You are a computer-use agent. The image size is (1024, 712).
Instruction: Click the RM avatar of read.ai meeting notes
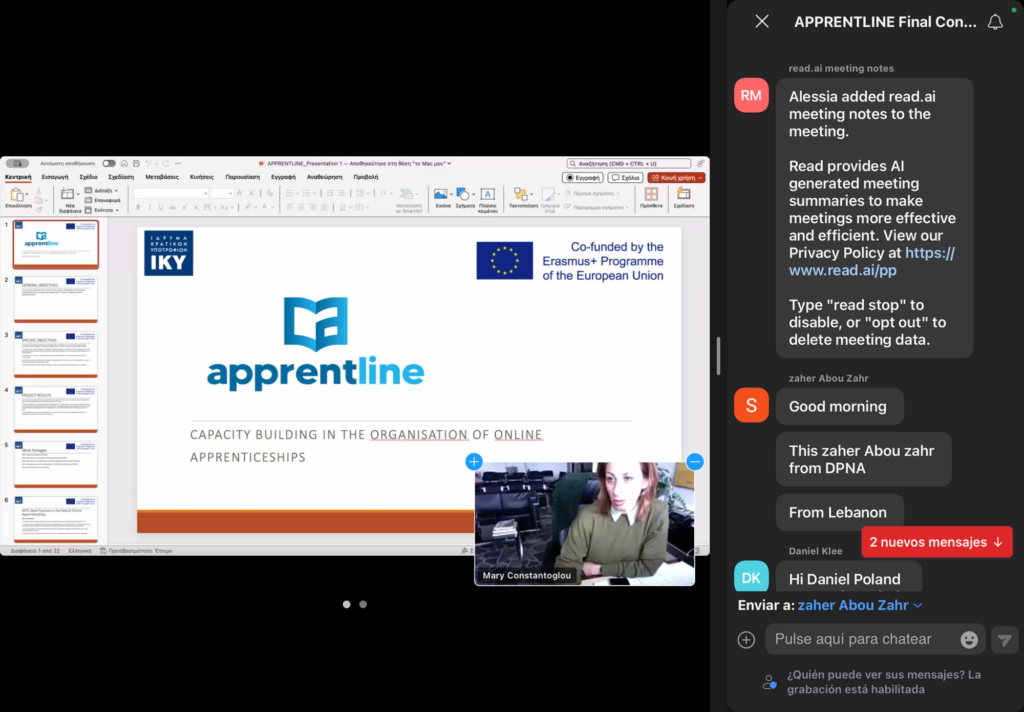click(751, 95)
